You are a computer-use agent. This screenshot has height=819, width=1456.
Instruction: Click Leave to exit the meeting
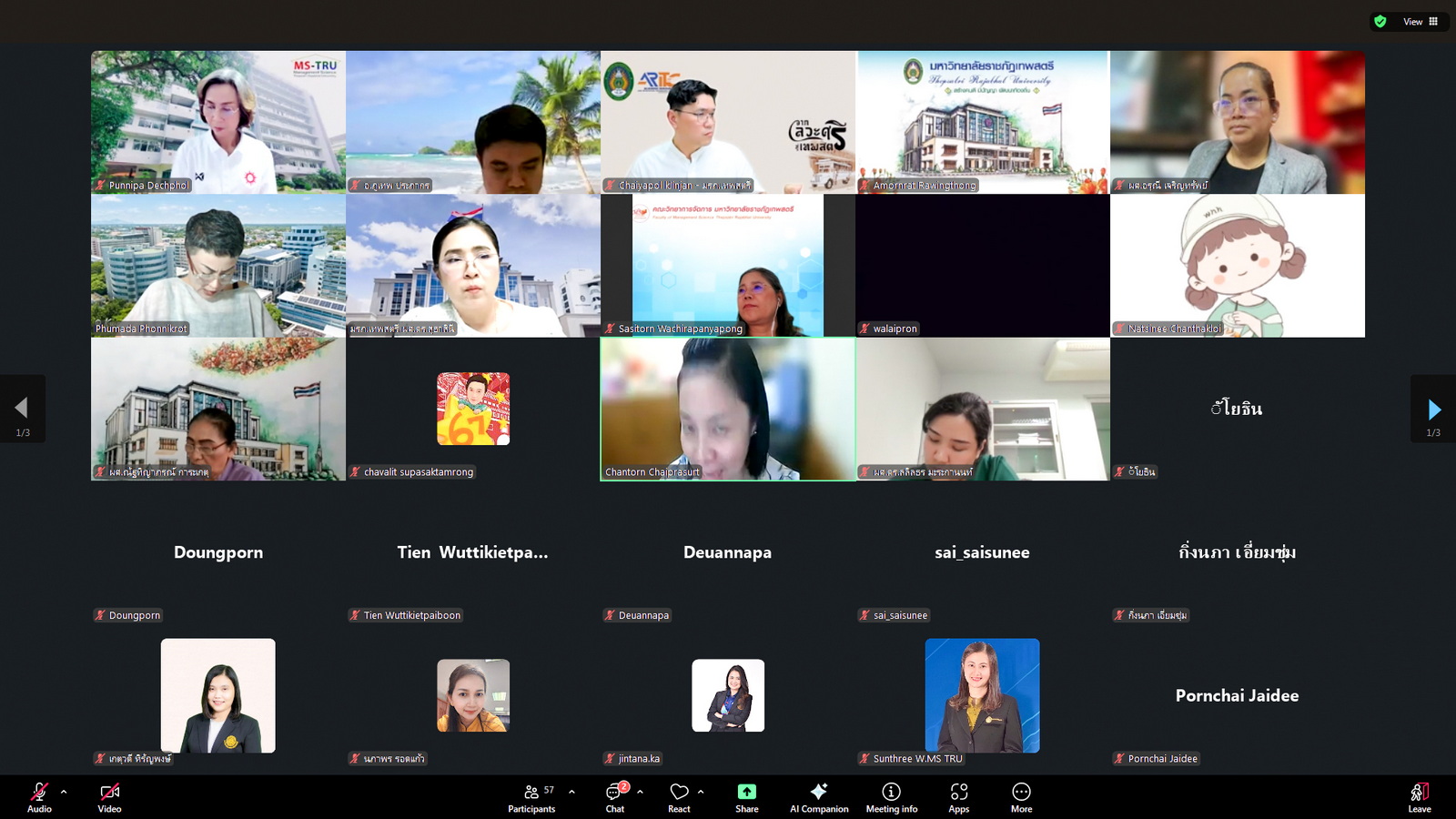[1419, 797]
